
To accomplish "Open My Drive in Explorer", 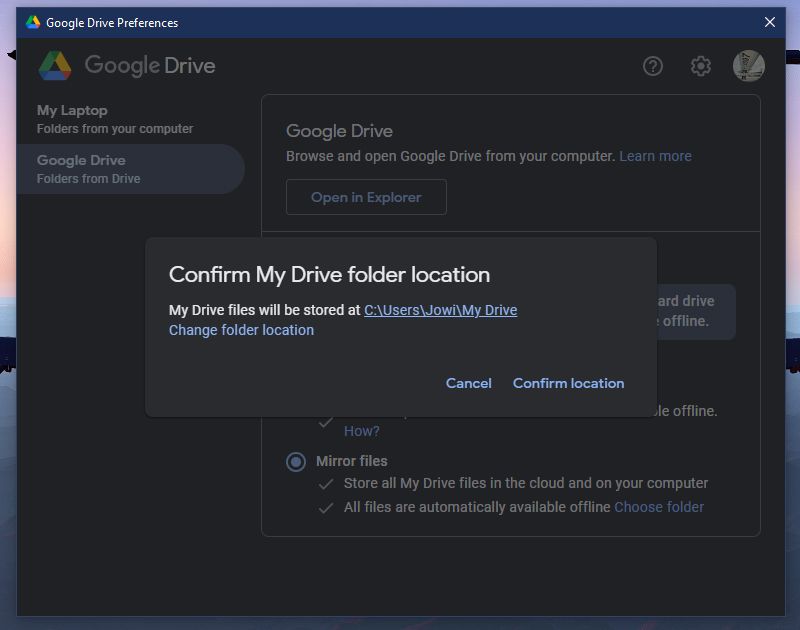I will tap(366, 197).
